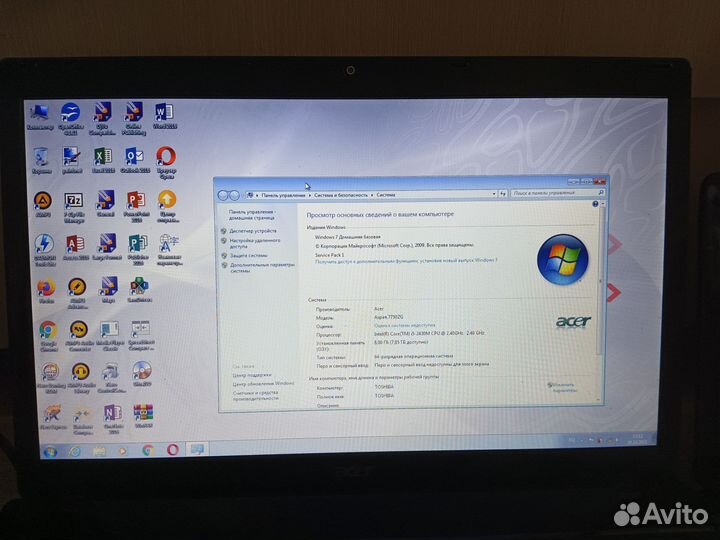Open 'Центр поддержки' link
The width and height of the screenshot is (720, 540).
[252, 375]
